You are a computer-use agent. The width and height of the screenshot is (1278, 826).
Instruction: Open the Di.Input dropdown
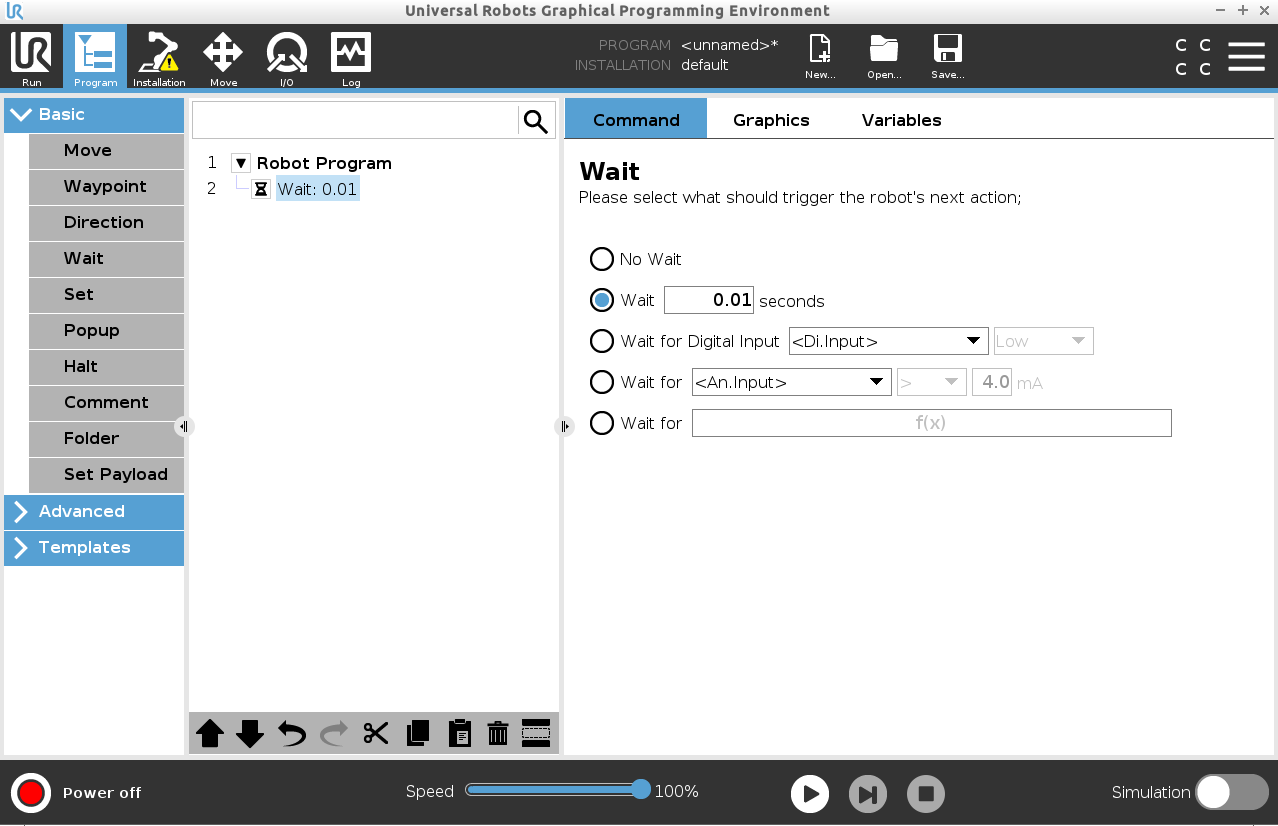pyautogui.click(x=888, y=341)
